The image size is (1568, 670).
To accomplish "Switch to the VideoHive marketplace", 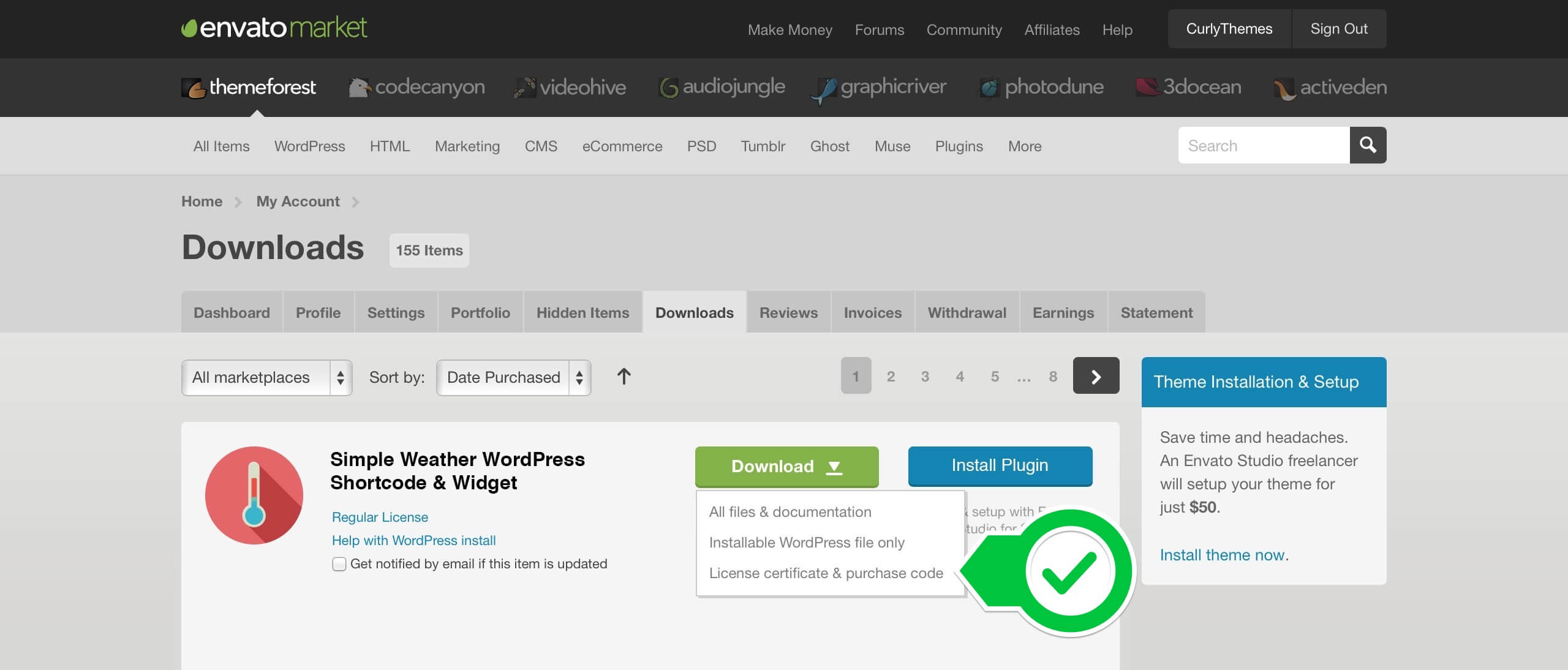I will (570, 87).
